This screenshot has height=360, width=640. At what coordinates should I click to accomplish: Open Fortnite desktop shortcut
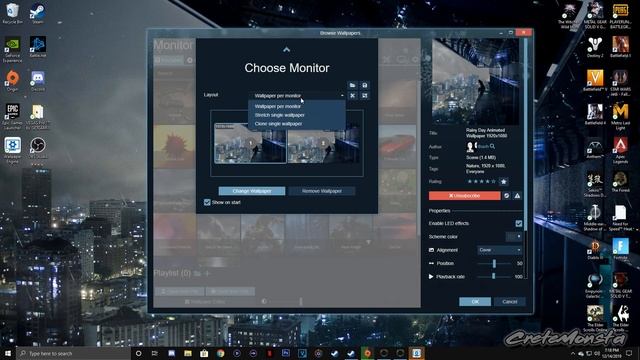[620, 249]
